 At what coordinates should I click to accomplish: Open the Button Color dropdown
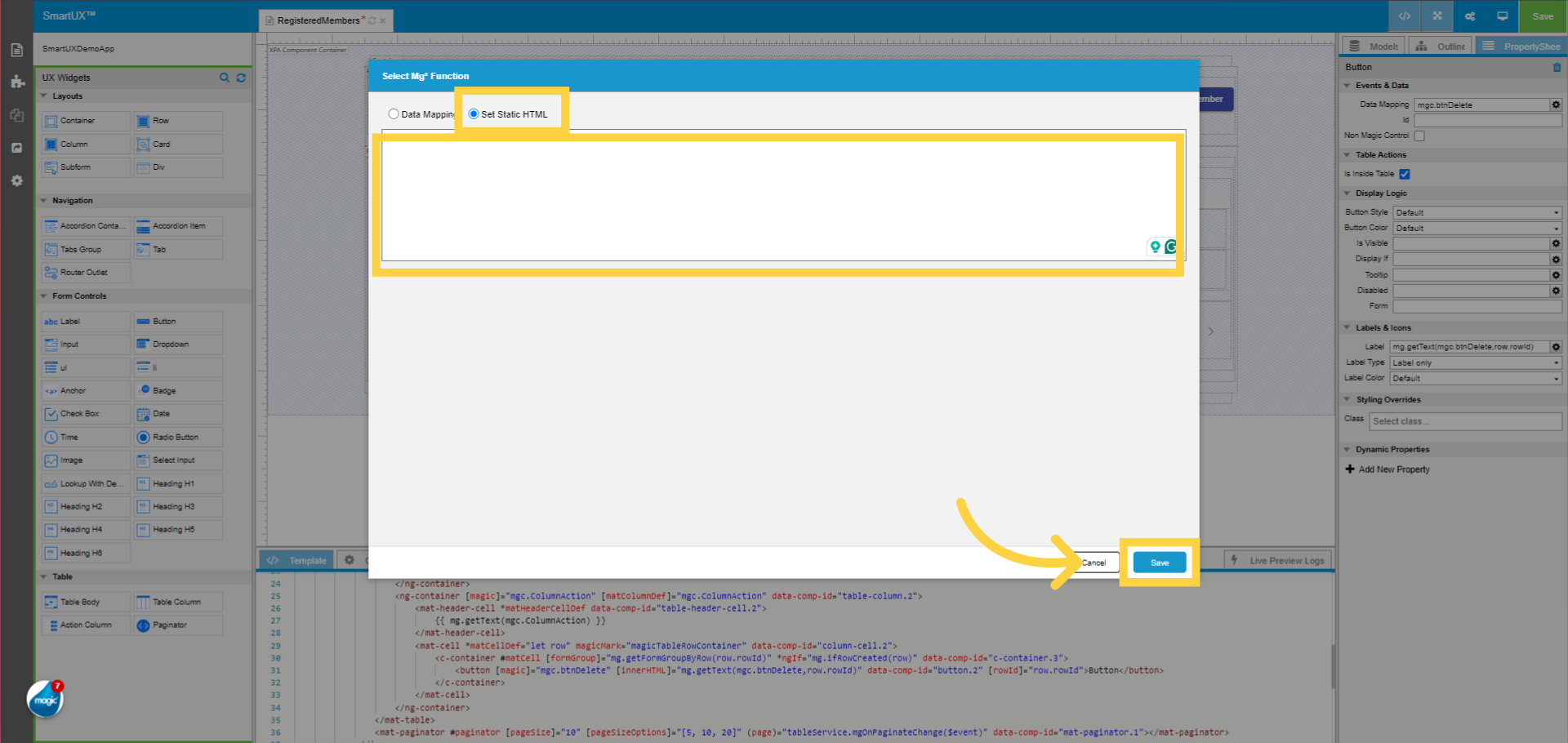click(1477, 228)
